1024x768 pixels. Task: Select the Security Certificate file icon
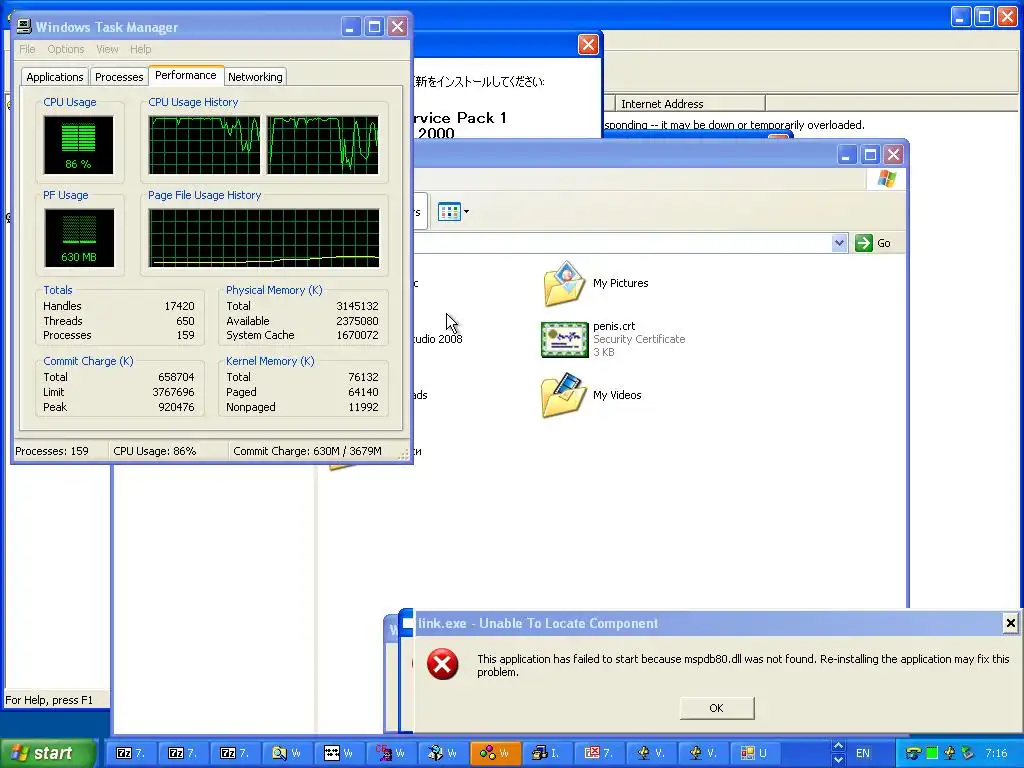coord(564,340)
